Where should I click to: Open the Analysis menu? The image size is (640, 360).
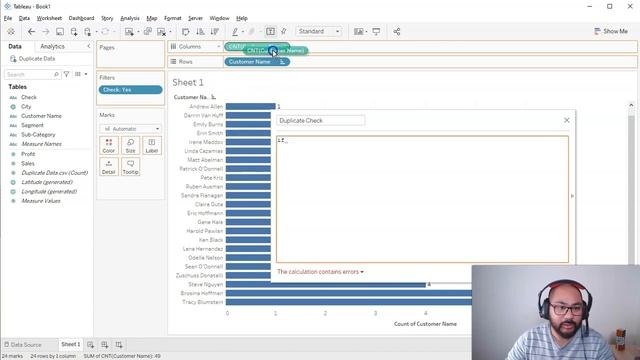click(130, 18)
